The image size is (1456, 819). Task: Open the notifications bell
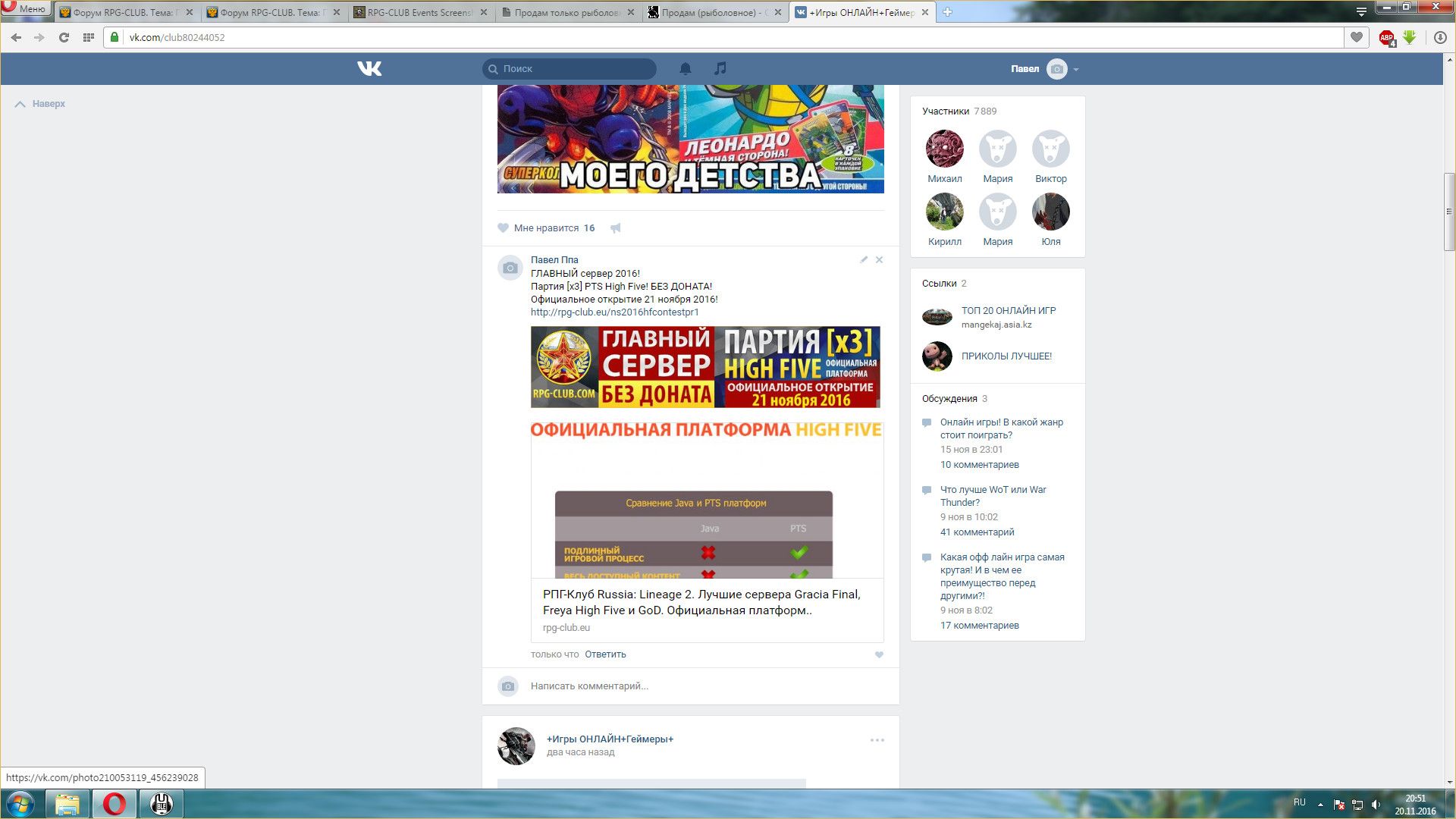685,69
